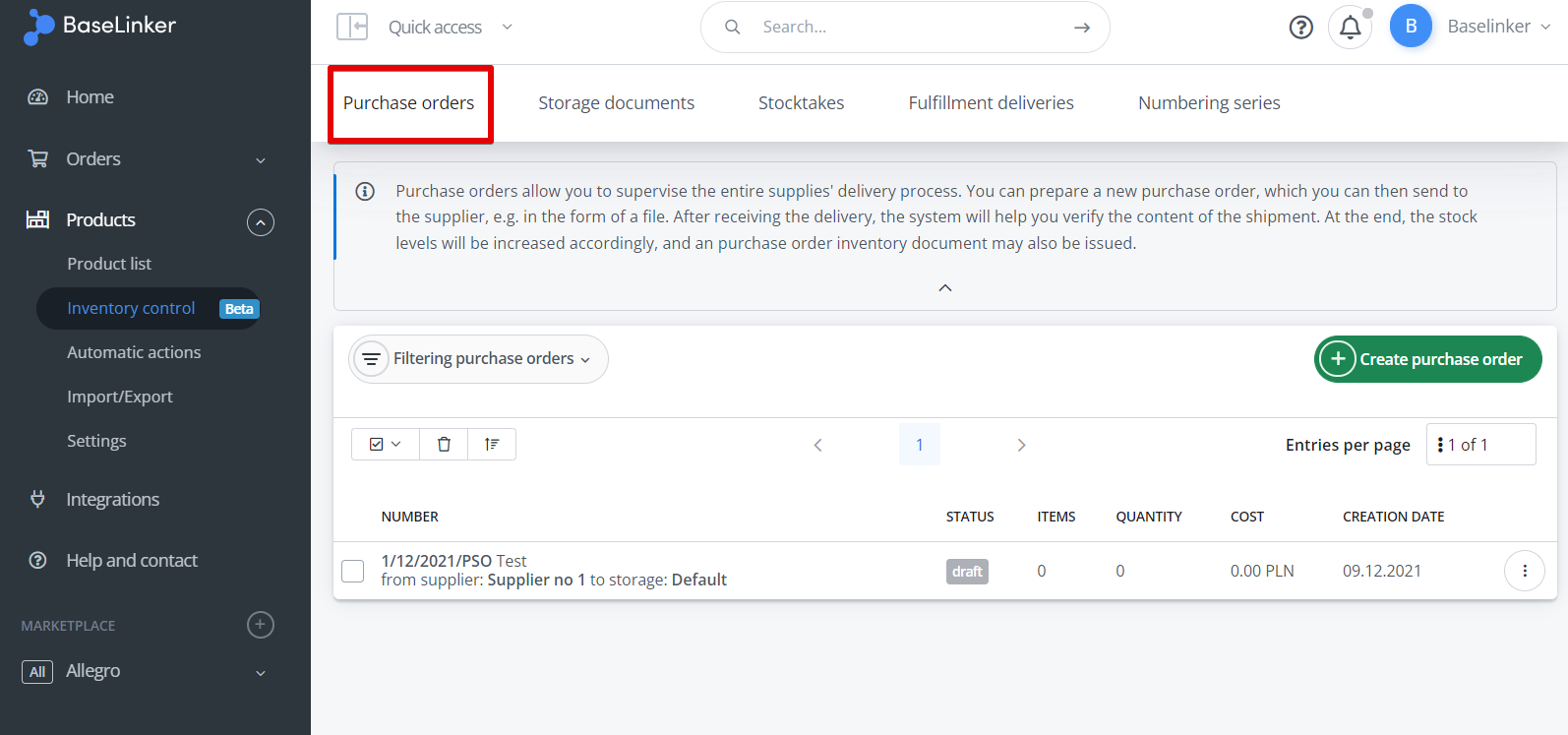Click Help and contact question icon
Screen dimensions: 1568x735
[x=38, y=560]
